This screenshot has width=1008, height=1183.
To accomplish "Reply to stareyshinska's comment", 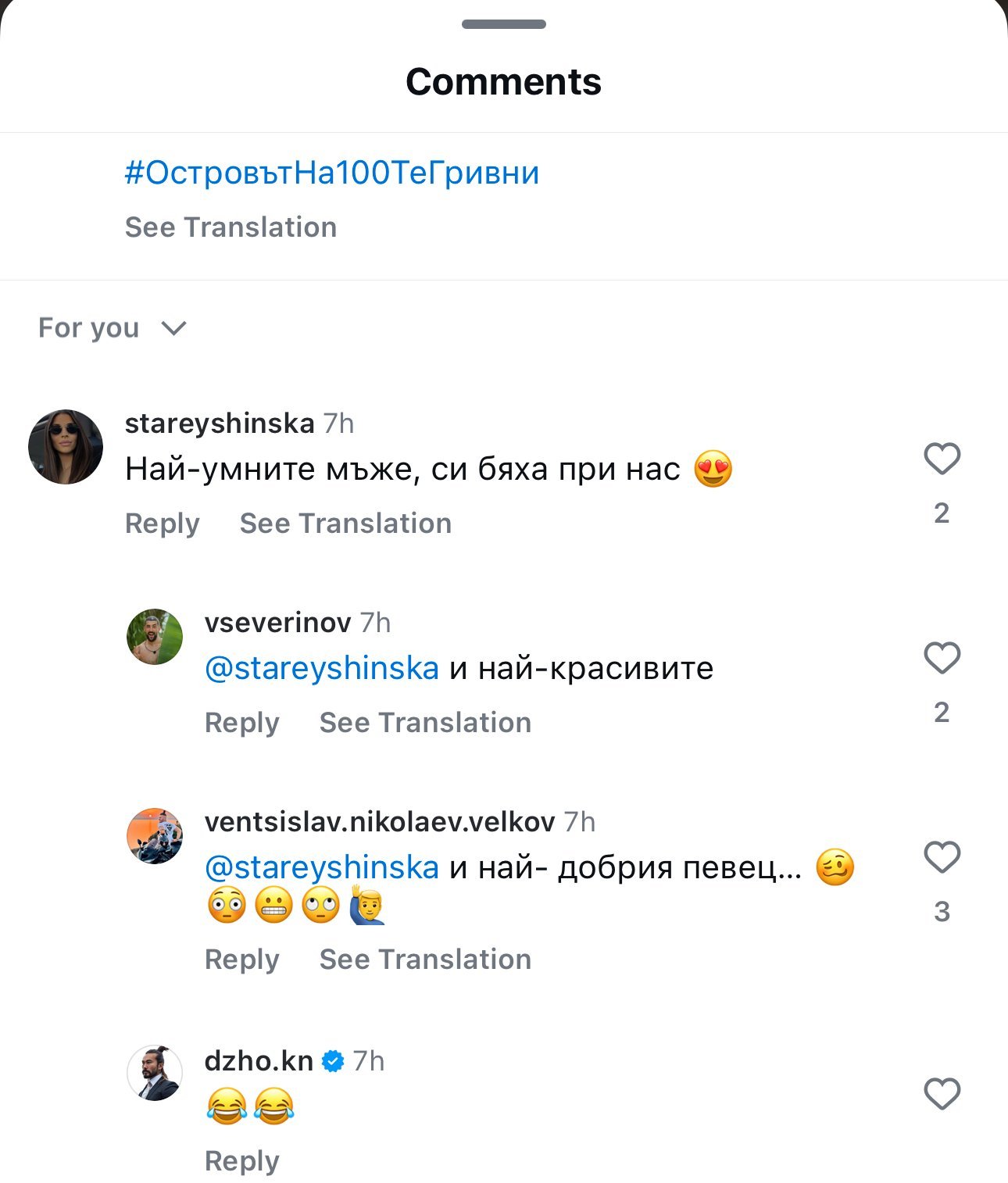I will tap(163, 524).
